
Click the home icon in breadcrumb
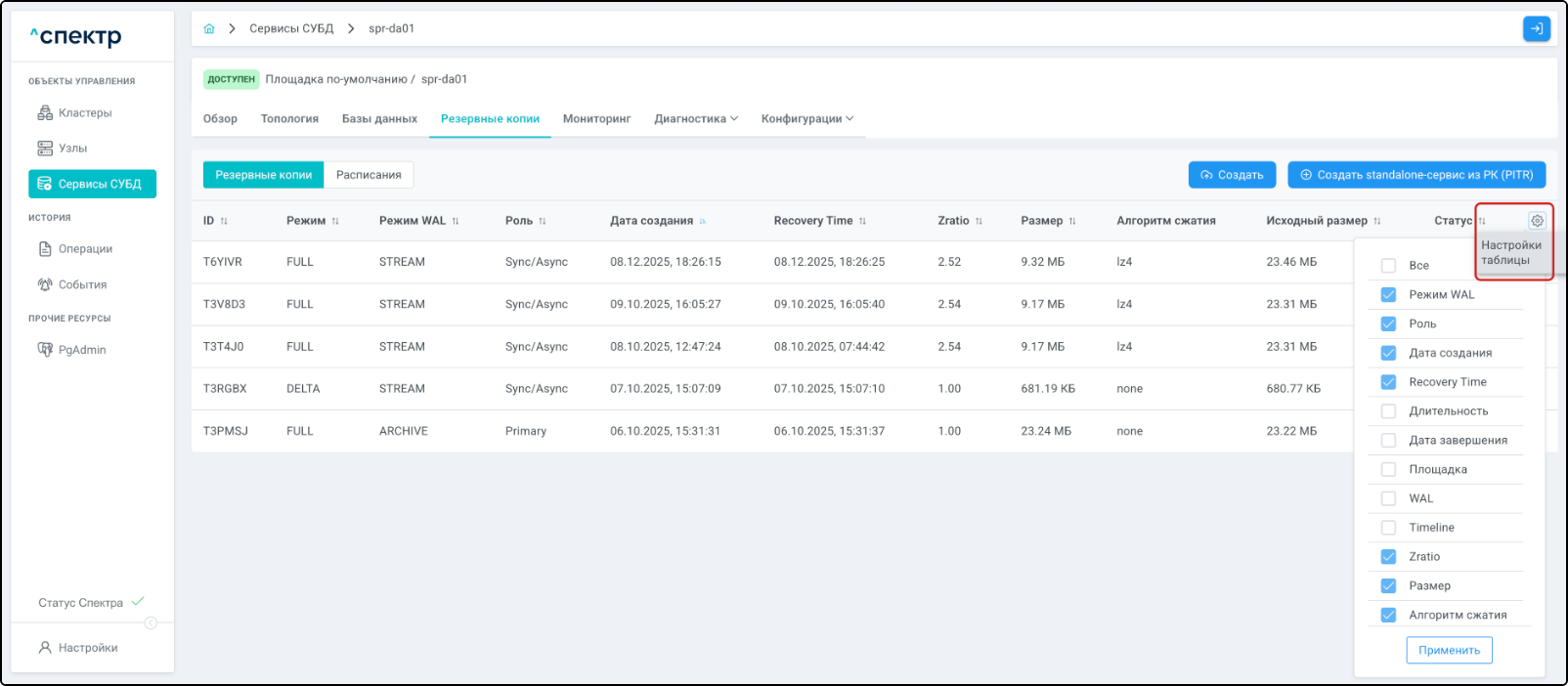(x=209, y=29)
